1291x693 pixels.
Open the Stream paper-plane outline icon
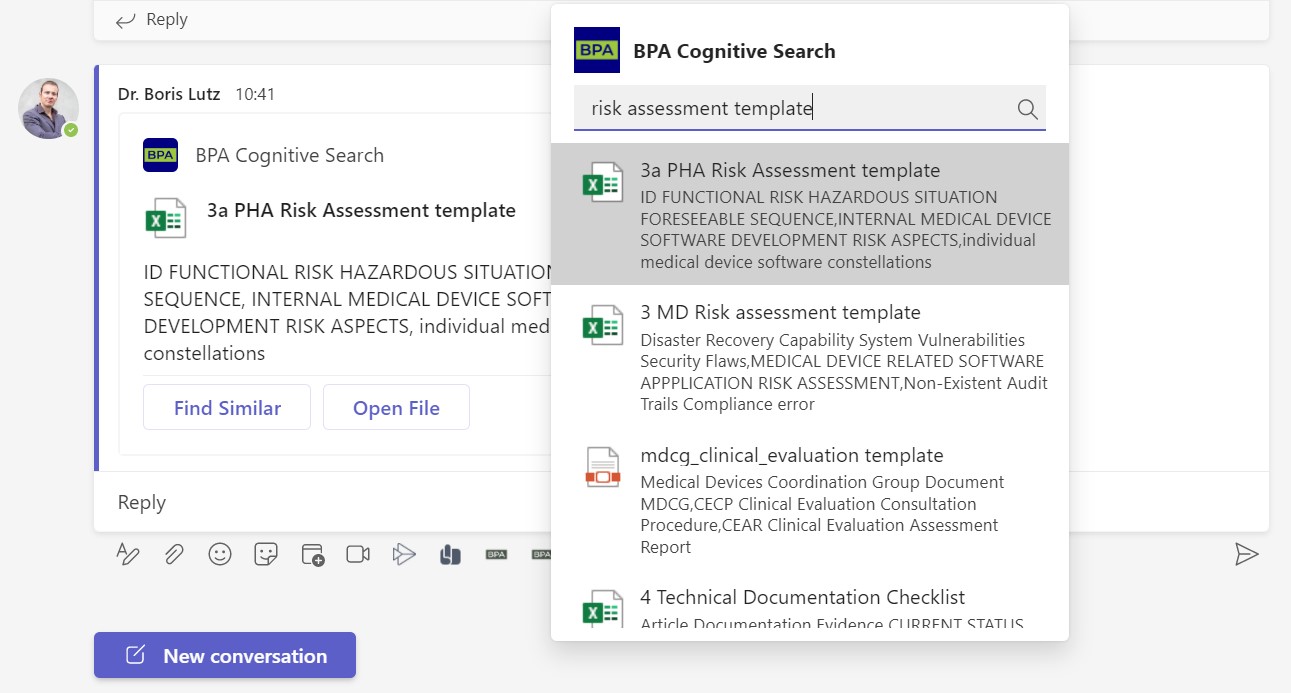coord(404,554)
